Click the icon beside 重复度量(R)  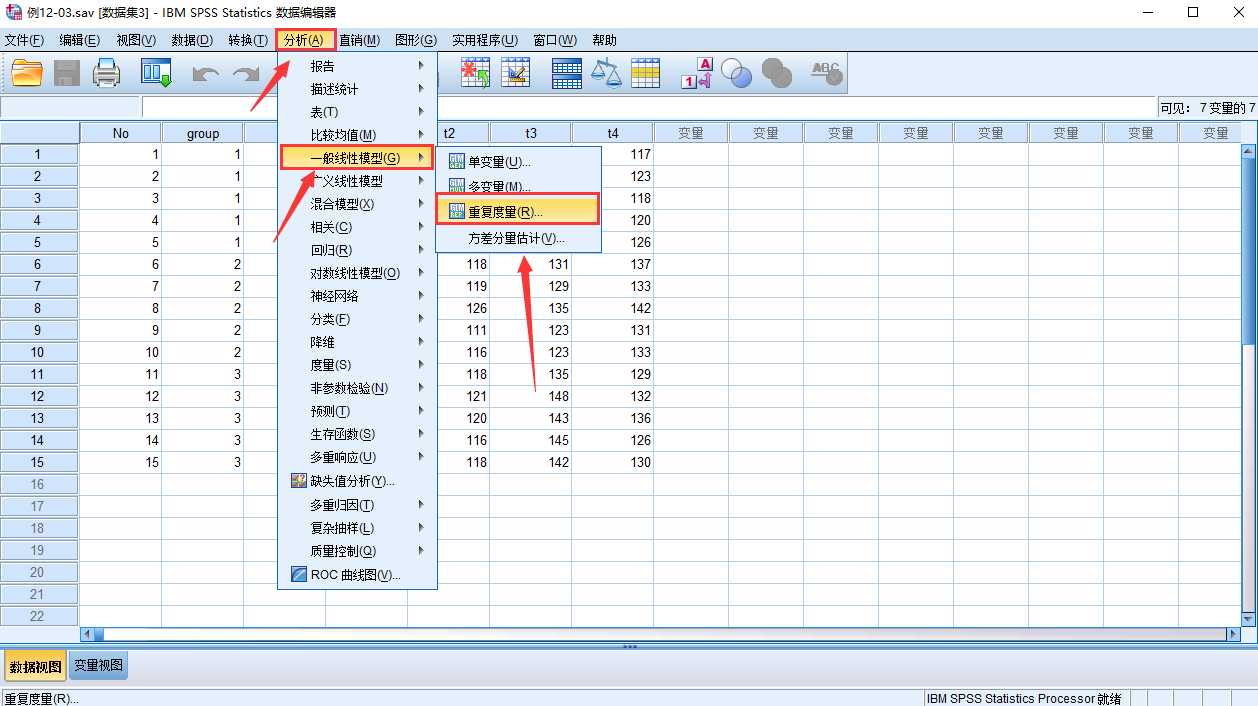click(x=457, y=212)
